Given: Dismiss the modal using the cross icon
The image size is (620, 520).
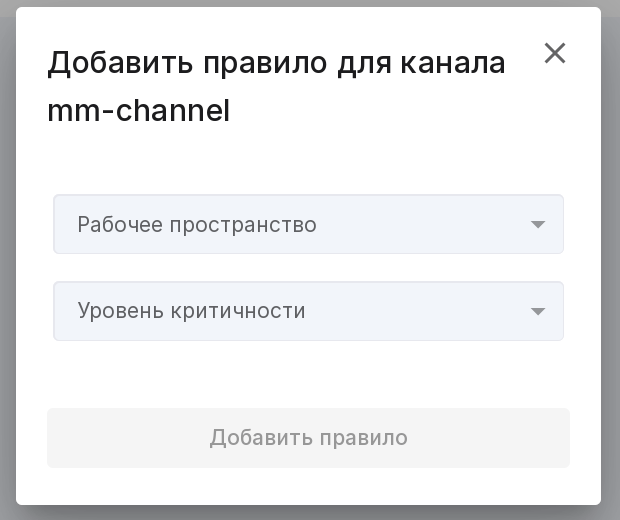Looking at the screenshot, I should click(555, 53).
